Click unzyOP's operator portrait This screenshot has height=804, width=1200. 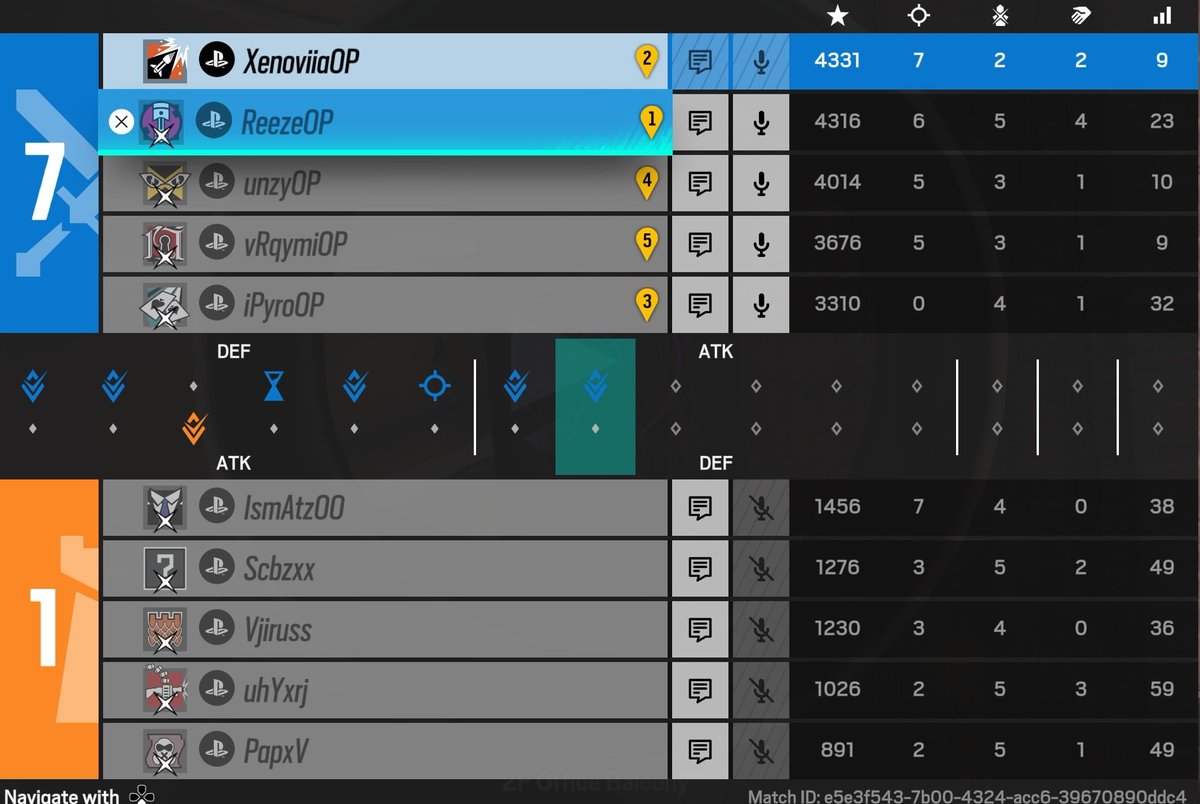(164, 183)
